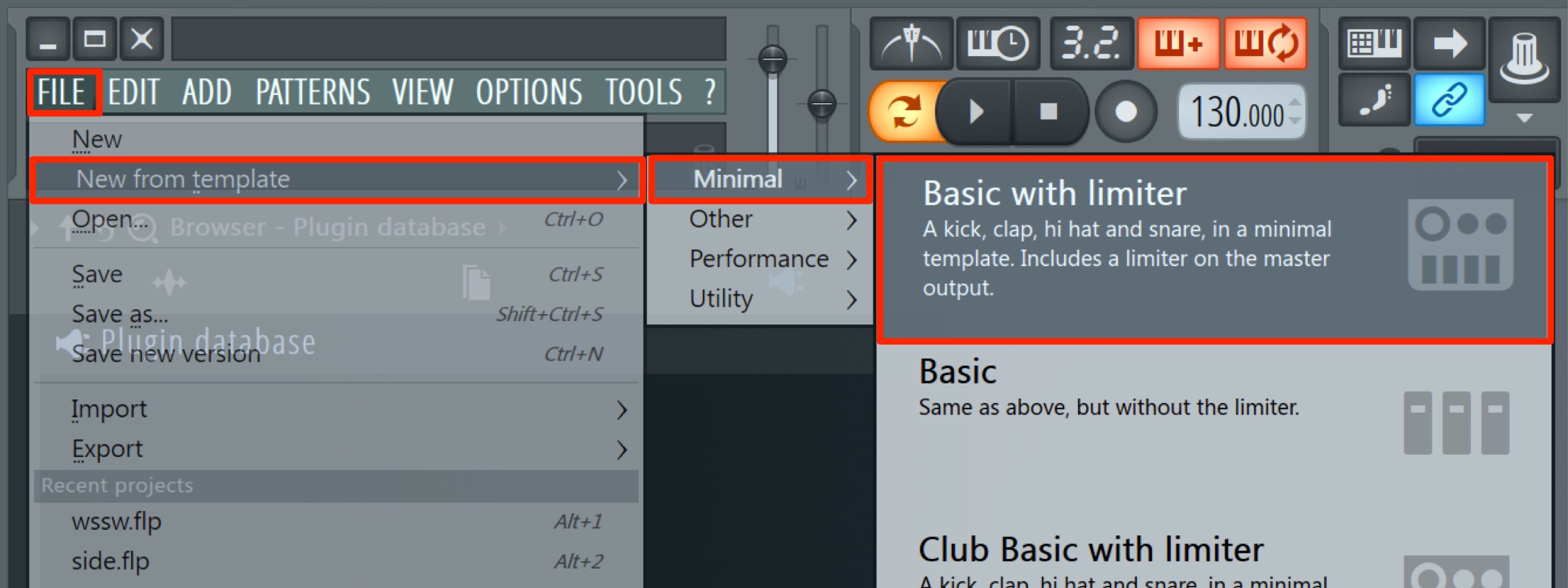Screen dimensions: 1568x588
Task: Toggle the overdub keyboard plus button
Action: (x=1178, y=44)
